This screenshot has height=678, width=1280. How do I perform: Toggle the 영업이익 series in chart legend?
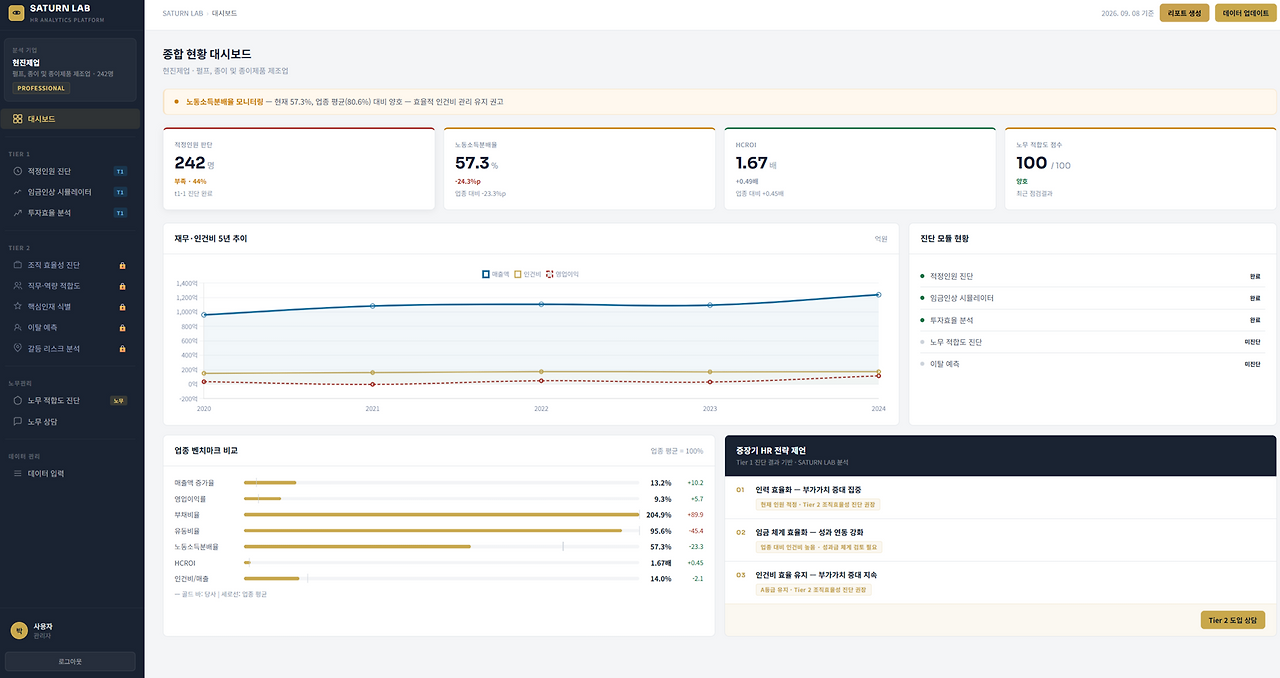click(x=562, y=274)
